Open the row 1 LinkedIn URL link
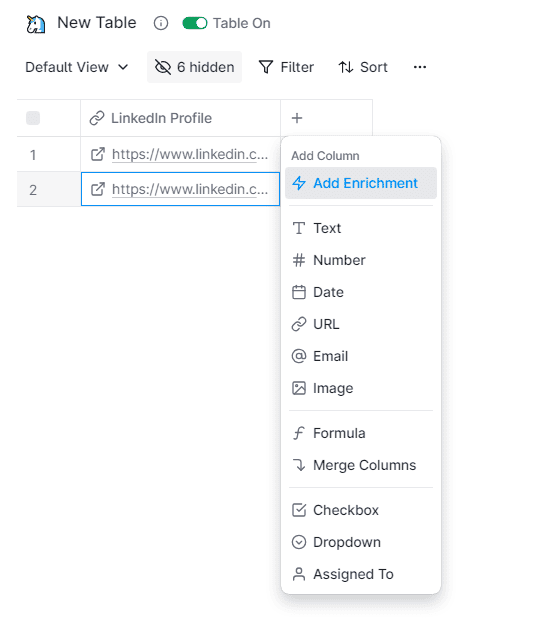This screenshot has height=630, width=544. pos(190,154)
